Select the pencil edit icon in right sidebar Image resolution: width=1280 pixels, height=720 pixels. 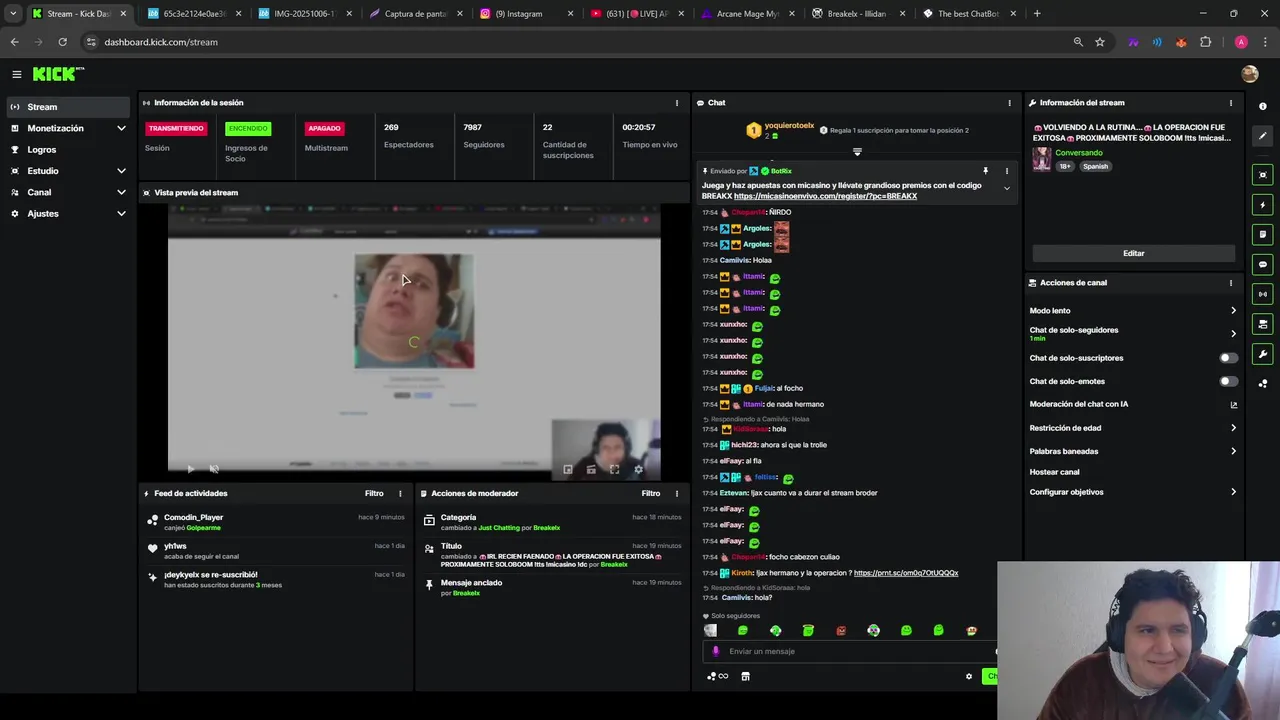point(1263,137)
